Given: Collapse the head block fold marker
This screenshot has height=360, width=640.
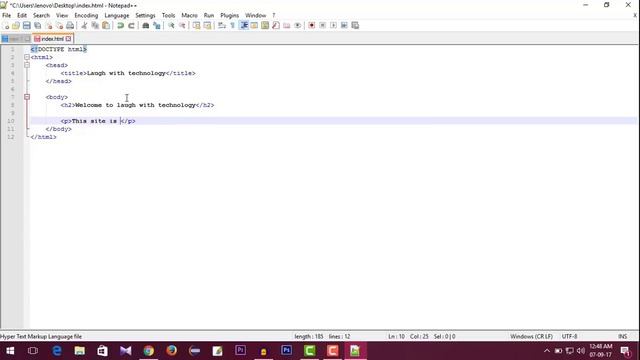Looking at the screenshot, I should pyautogui.click(x=27, y=65).
